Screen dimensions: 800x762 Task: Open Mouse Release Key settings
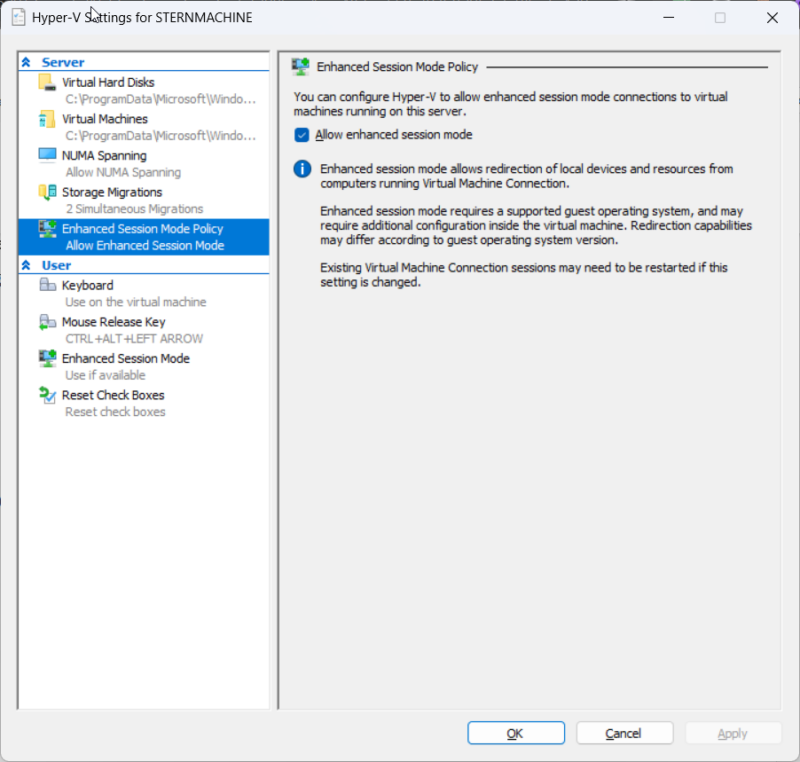coord(143,329)
